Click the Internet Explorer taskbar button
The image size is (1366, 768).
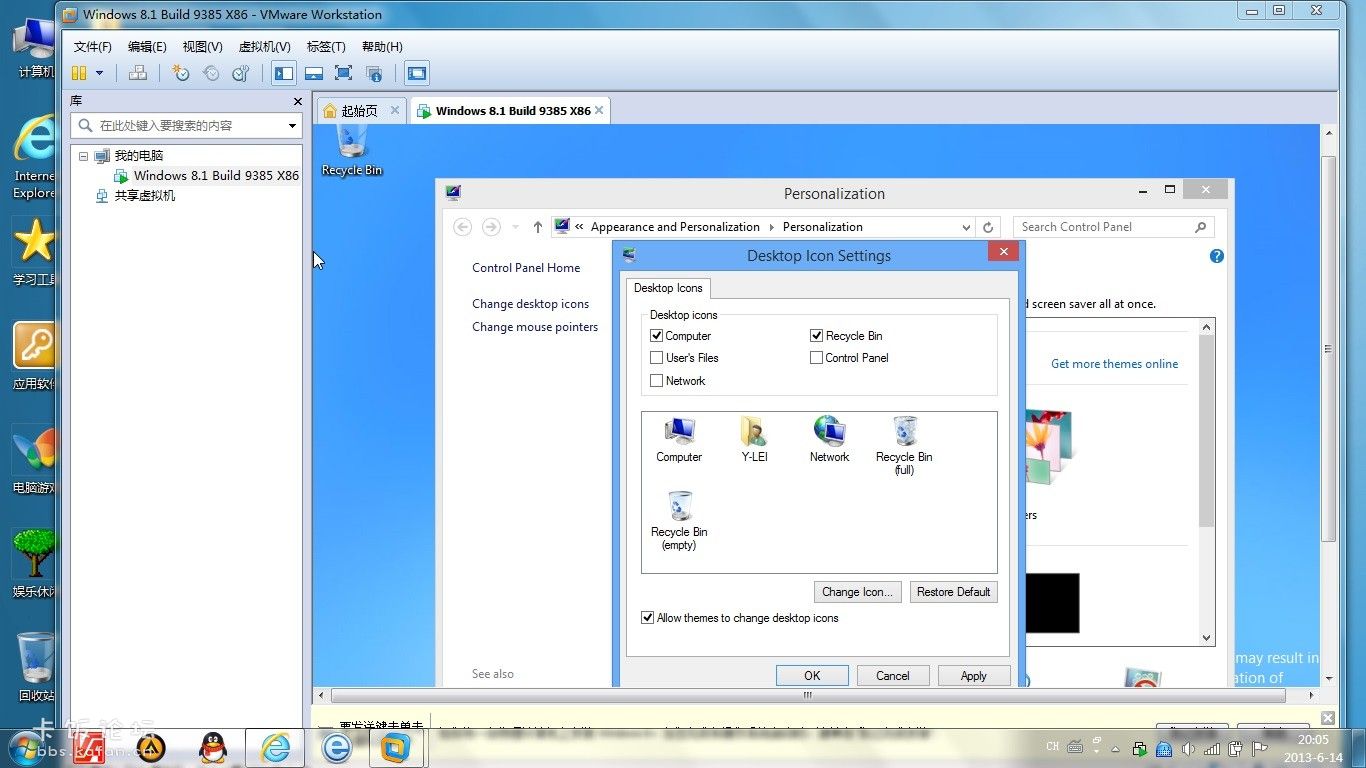click(275, 747)
